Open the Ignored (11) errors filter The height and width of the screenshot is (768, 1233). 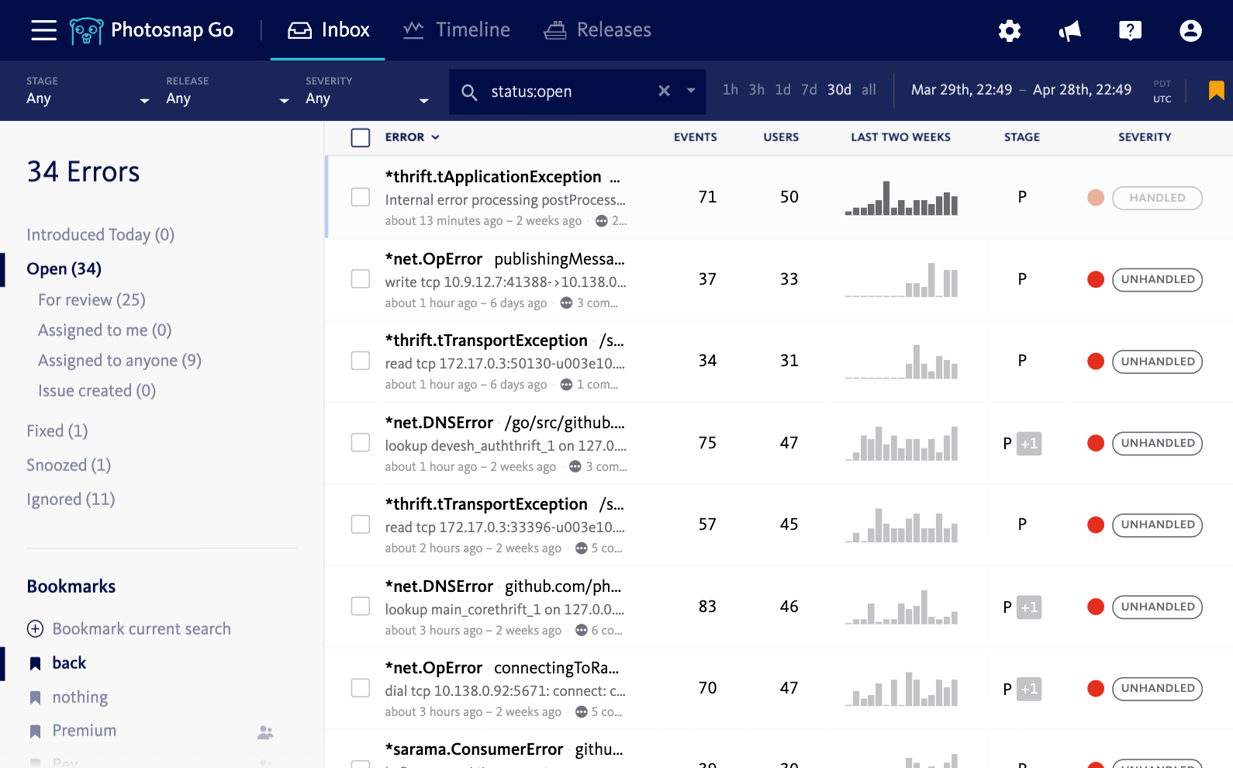click(x=71, y=499)
